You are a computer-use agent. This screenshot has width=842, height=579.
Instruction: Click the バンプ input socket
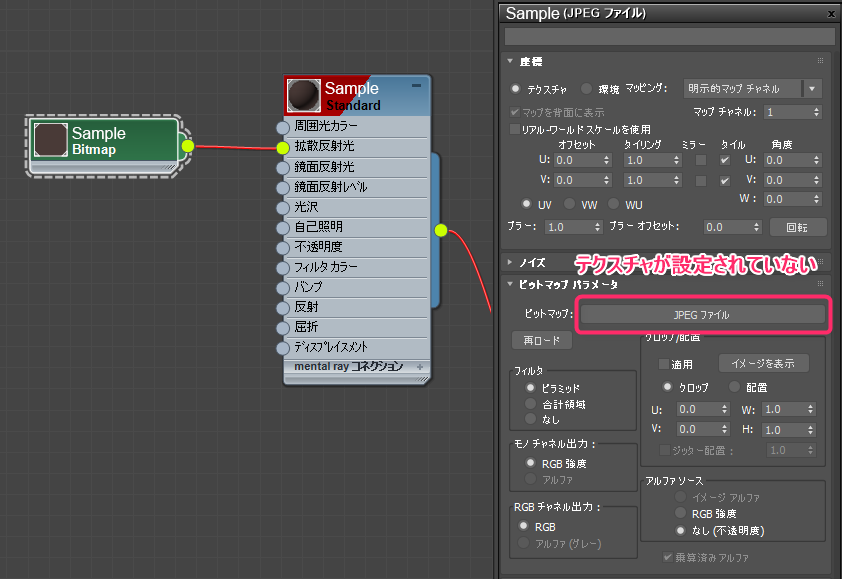point(283,287)
